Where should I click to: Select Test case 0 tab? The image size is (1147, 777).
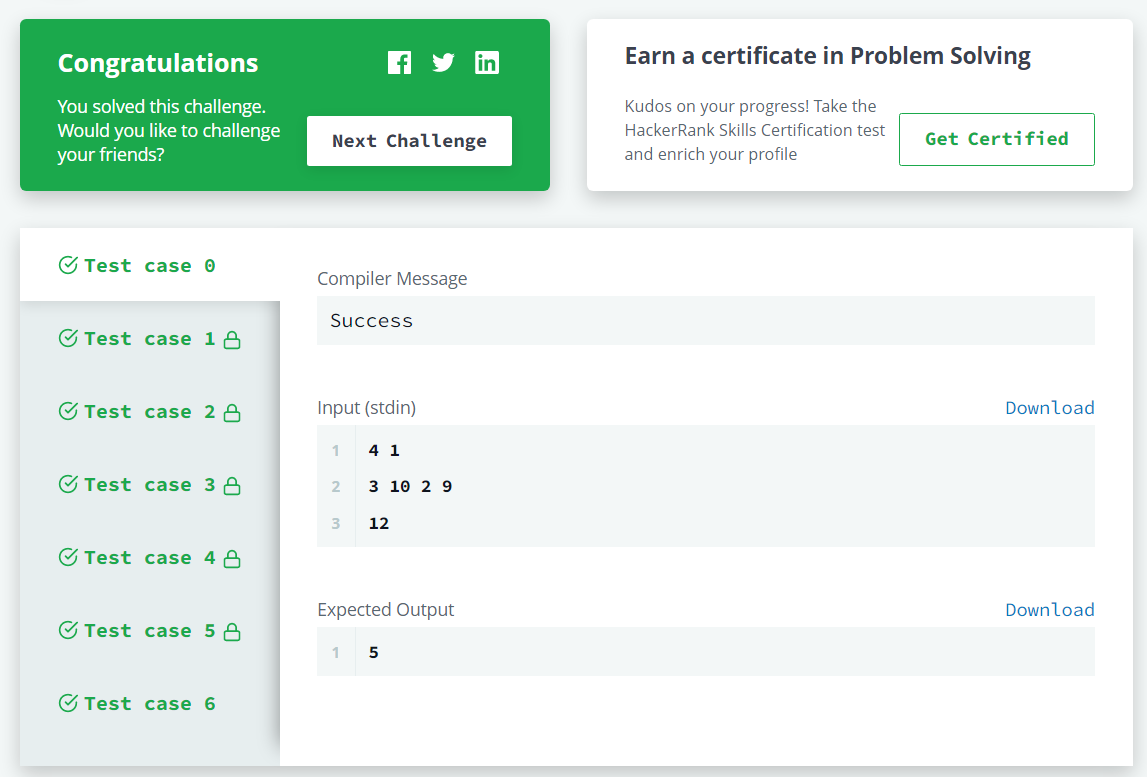tap(150, 265)
